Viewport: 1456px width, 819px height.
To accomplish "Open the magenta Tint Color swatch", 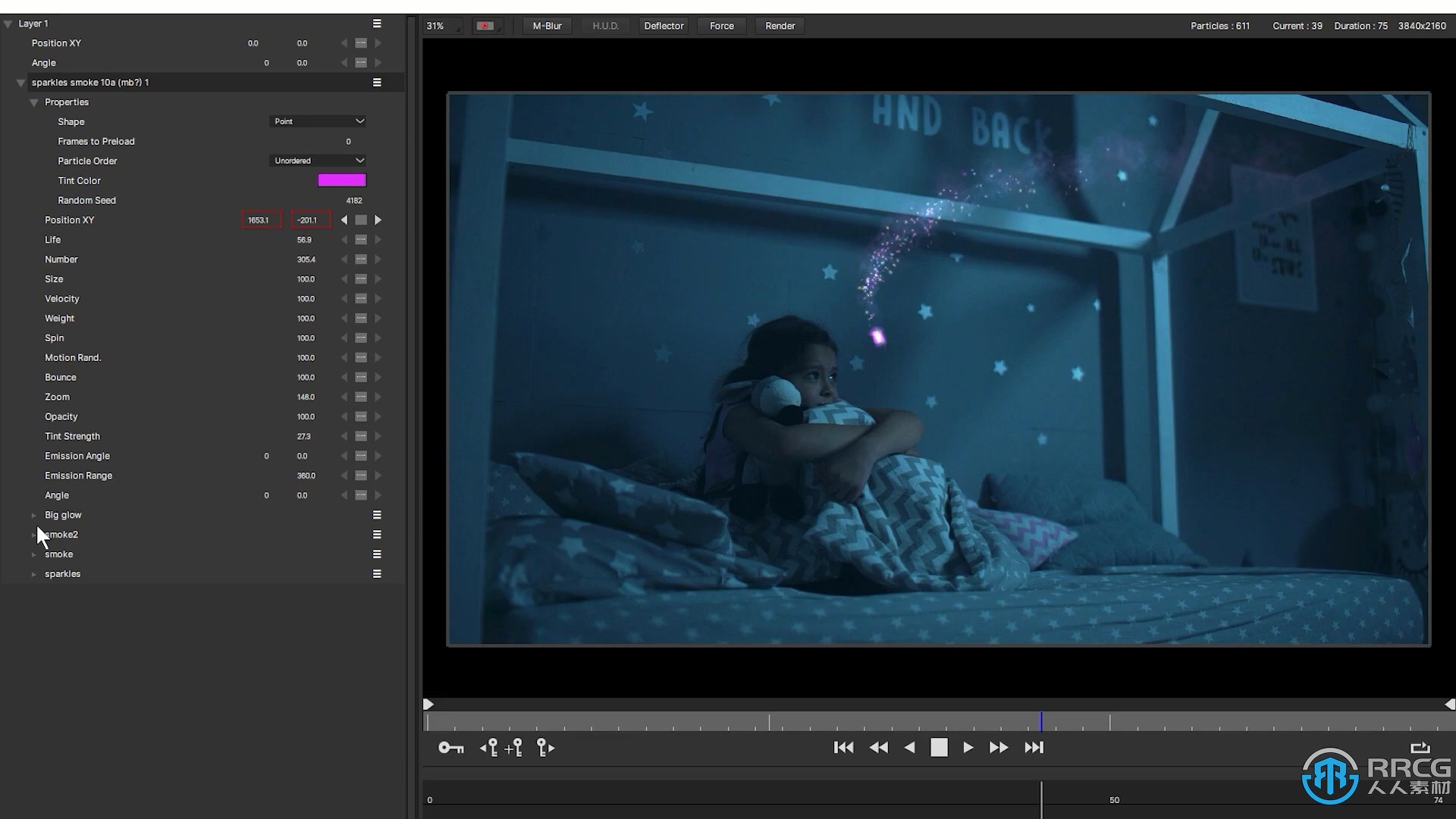I will coord(342,180).
